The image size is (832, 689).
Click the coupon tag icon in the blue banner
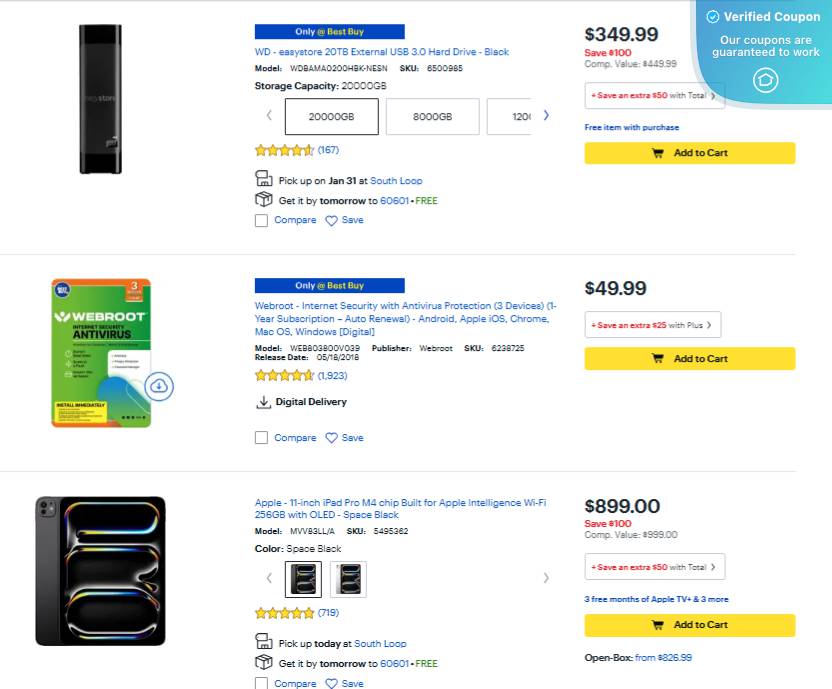coord(765,79)
